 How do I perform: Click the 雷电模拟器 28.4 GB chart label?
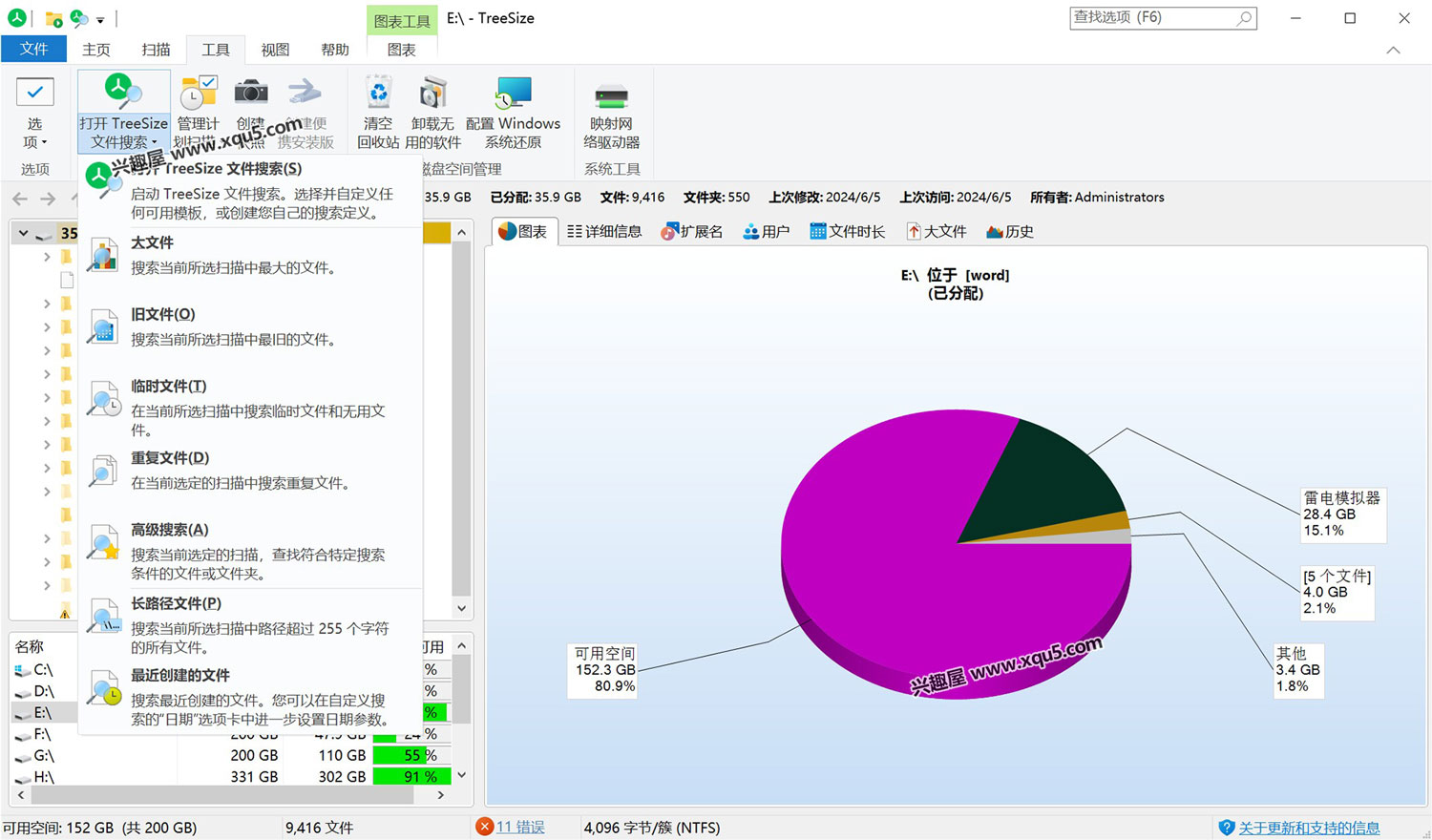click(x=1343, y=514)
